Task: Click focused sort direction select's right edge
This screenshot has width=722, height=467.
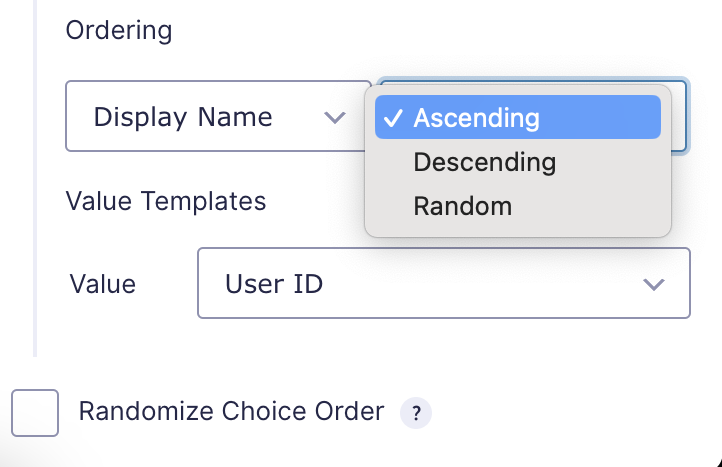Action: (x=680, y=116)
